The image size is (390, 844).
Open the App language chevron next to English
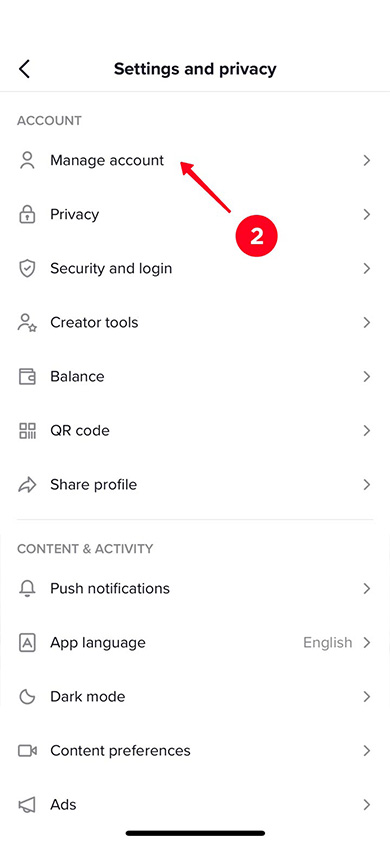pyautogui.click(x=367, y=642)
